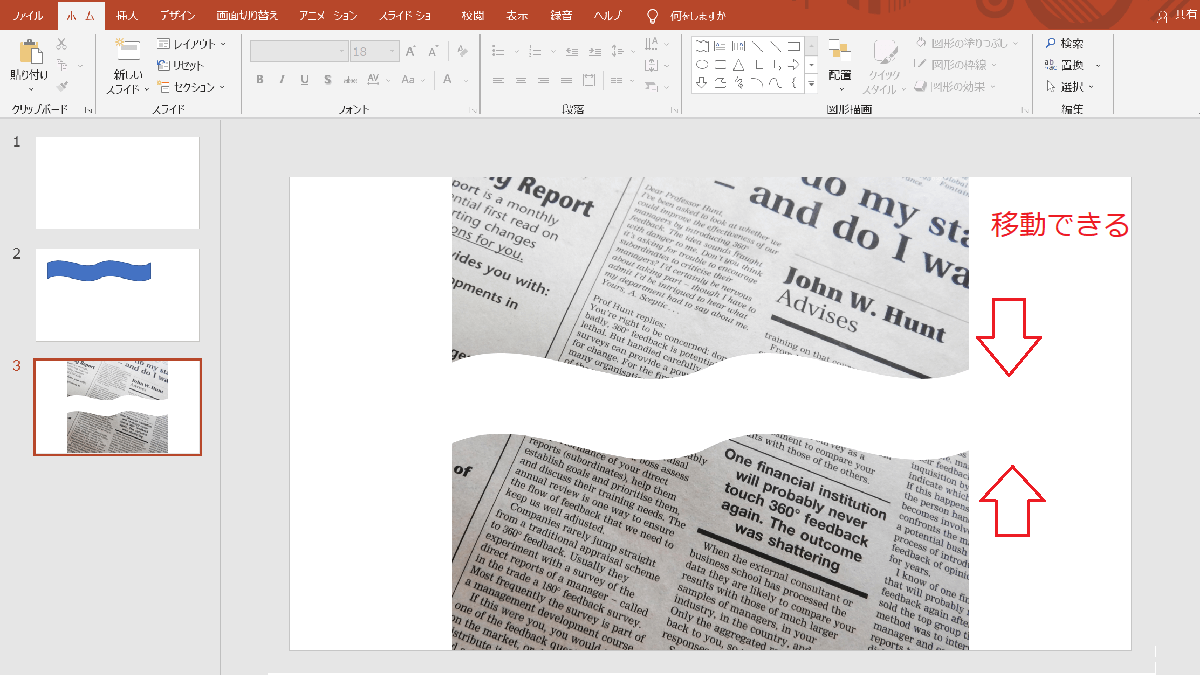Click the Reset (リセット) slide button
Image resolution: width=1200 pixels, height=675 pixels.
click(x=181, y=65)
